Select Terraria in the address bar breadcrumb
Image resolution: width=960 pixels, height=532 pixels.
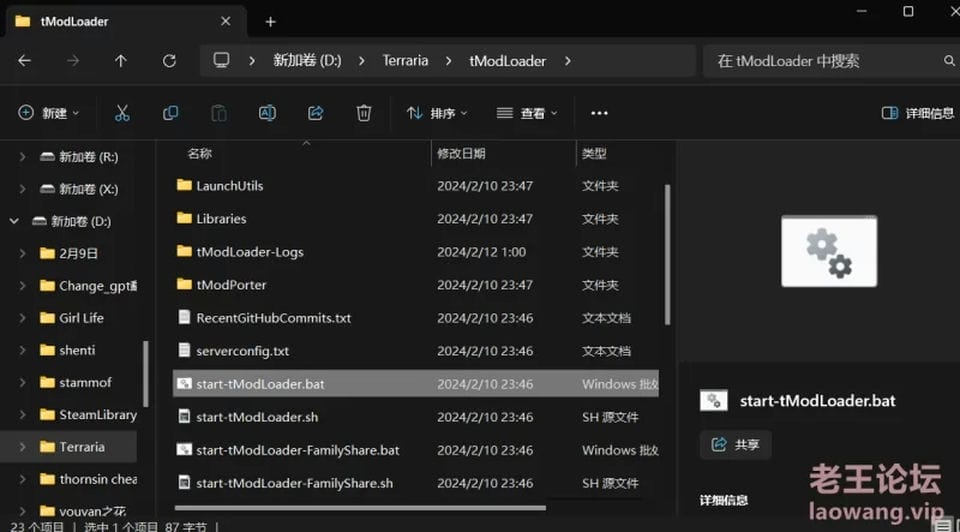pos(405,61)
